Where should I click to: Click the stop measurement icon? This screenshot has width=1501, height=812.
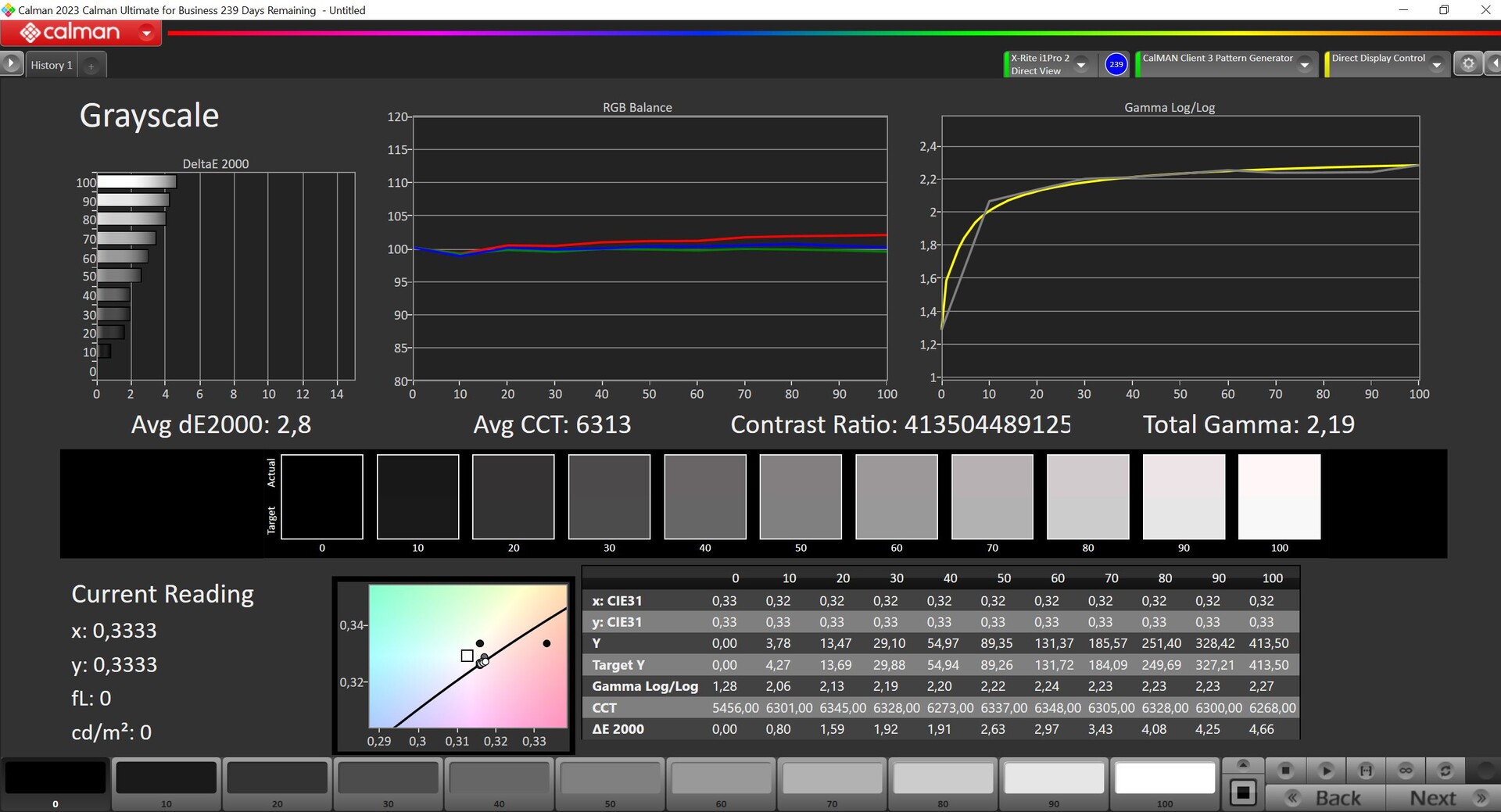pos(1285,771)
